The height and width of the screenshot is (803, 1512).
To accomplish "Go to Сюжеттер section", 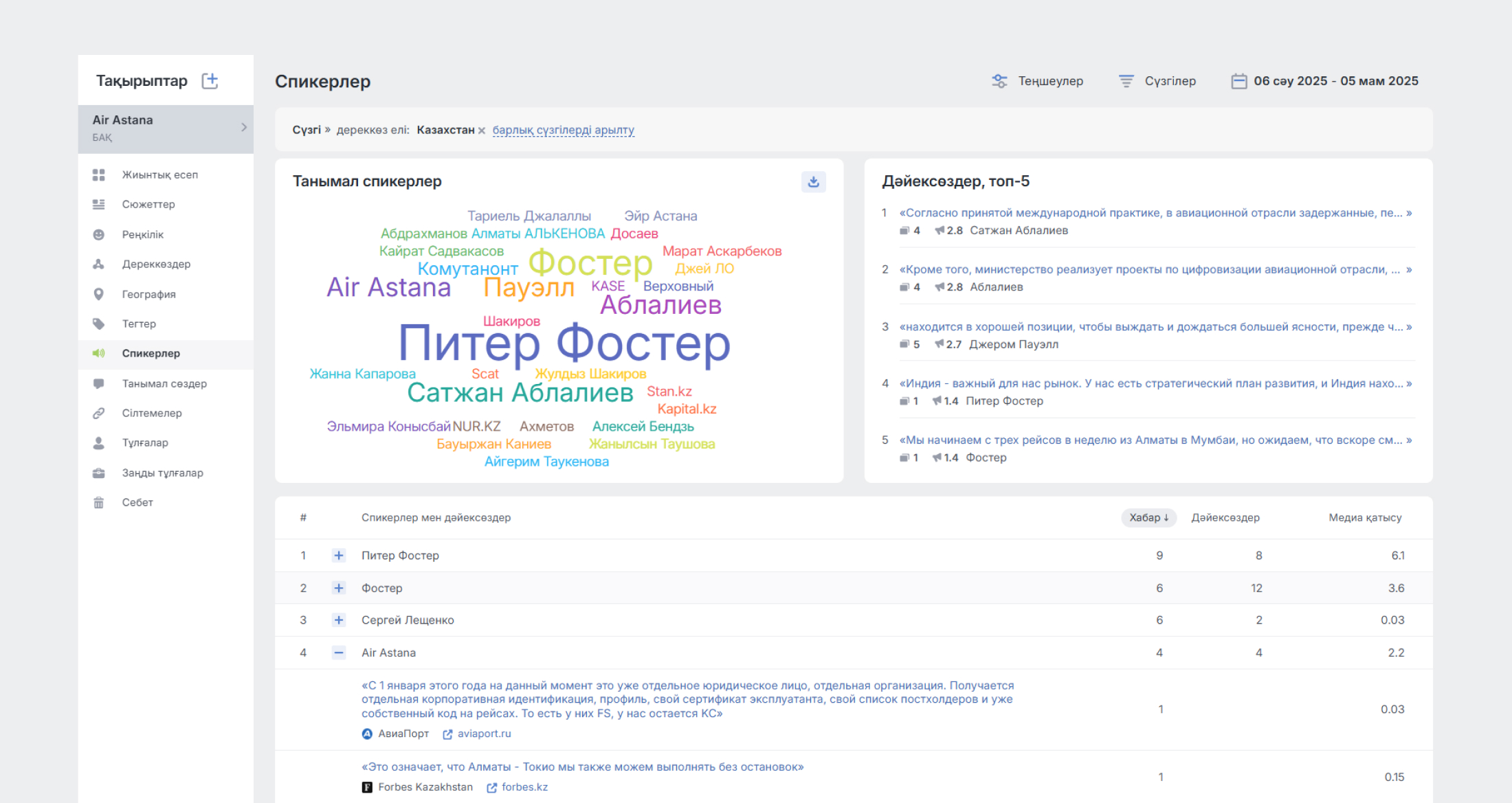I will click(x=148, y=205).
